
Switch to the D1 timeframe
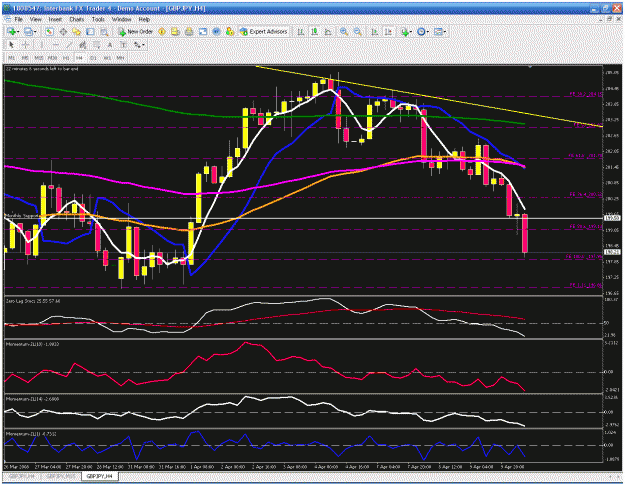(x=93, y=58)
